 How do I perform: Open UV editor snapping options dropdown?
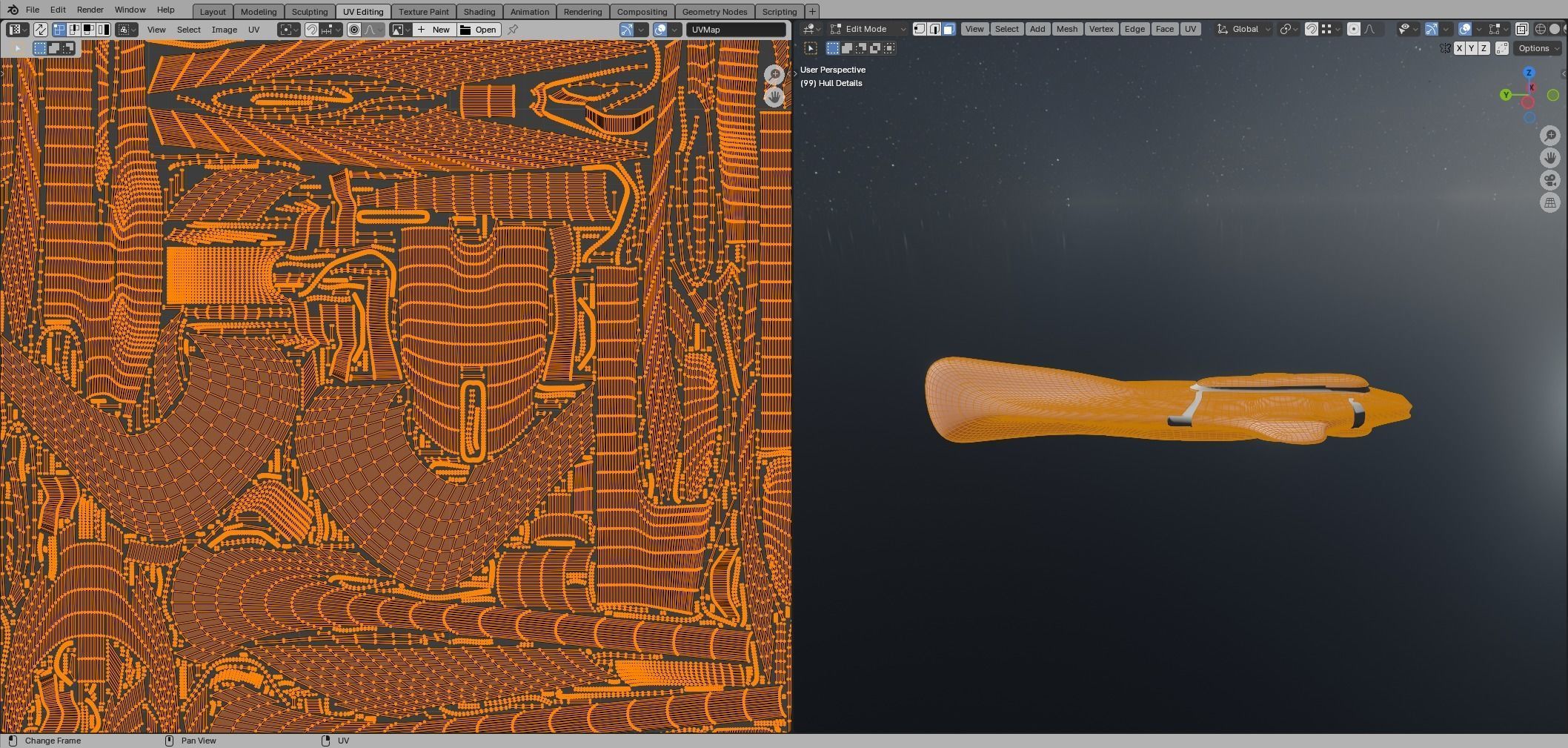tap(330, 30)
